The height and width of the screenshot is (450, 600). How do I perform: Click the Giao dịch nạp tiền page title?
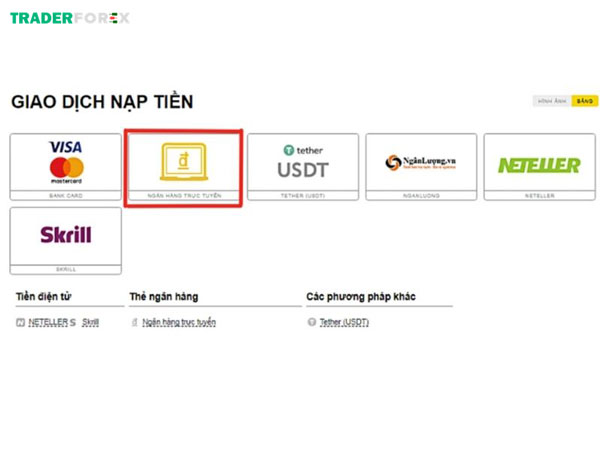pyautogui.click(x=102, y=102)
